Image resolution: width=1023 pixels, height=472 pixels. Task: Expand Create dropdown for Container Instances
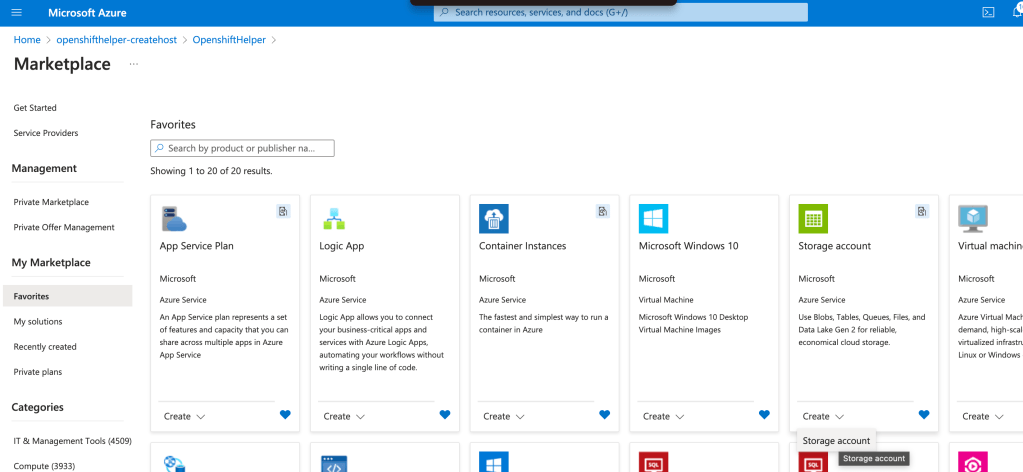point(504,417)
